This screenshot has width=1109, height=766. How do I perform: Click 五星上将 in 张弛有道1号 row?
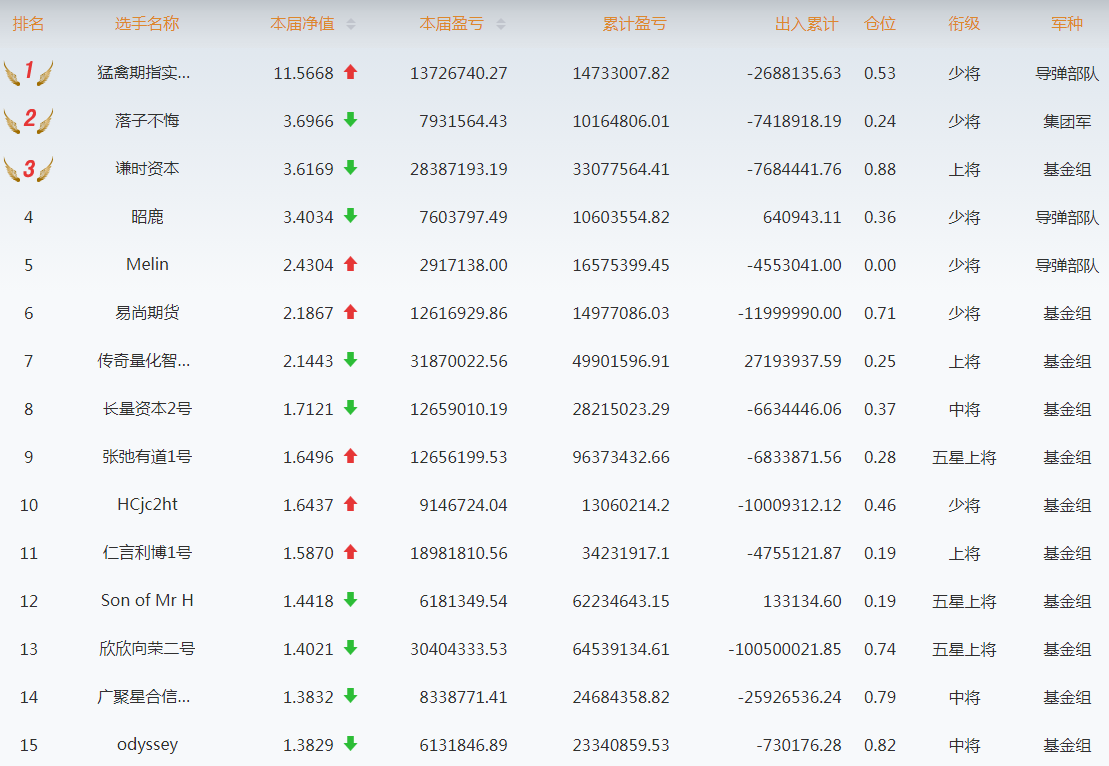click(964, 458)
